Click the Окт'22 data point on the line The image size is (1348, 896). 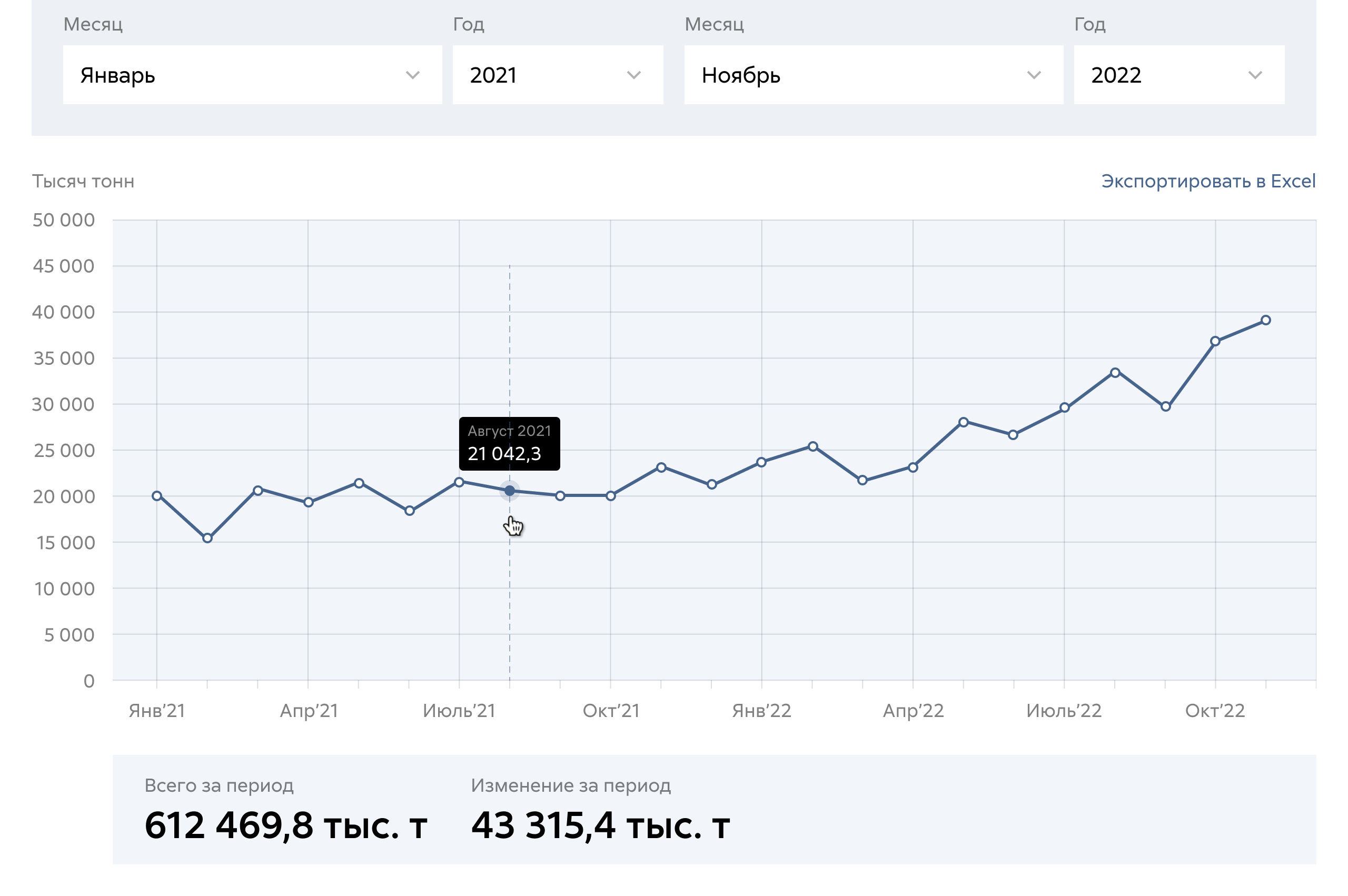tap(1215, 342)
